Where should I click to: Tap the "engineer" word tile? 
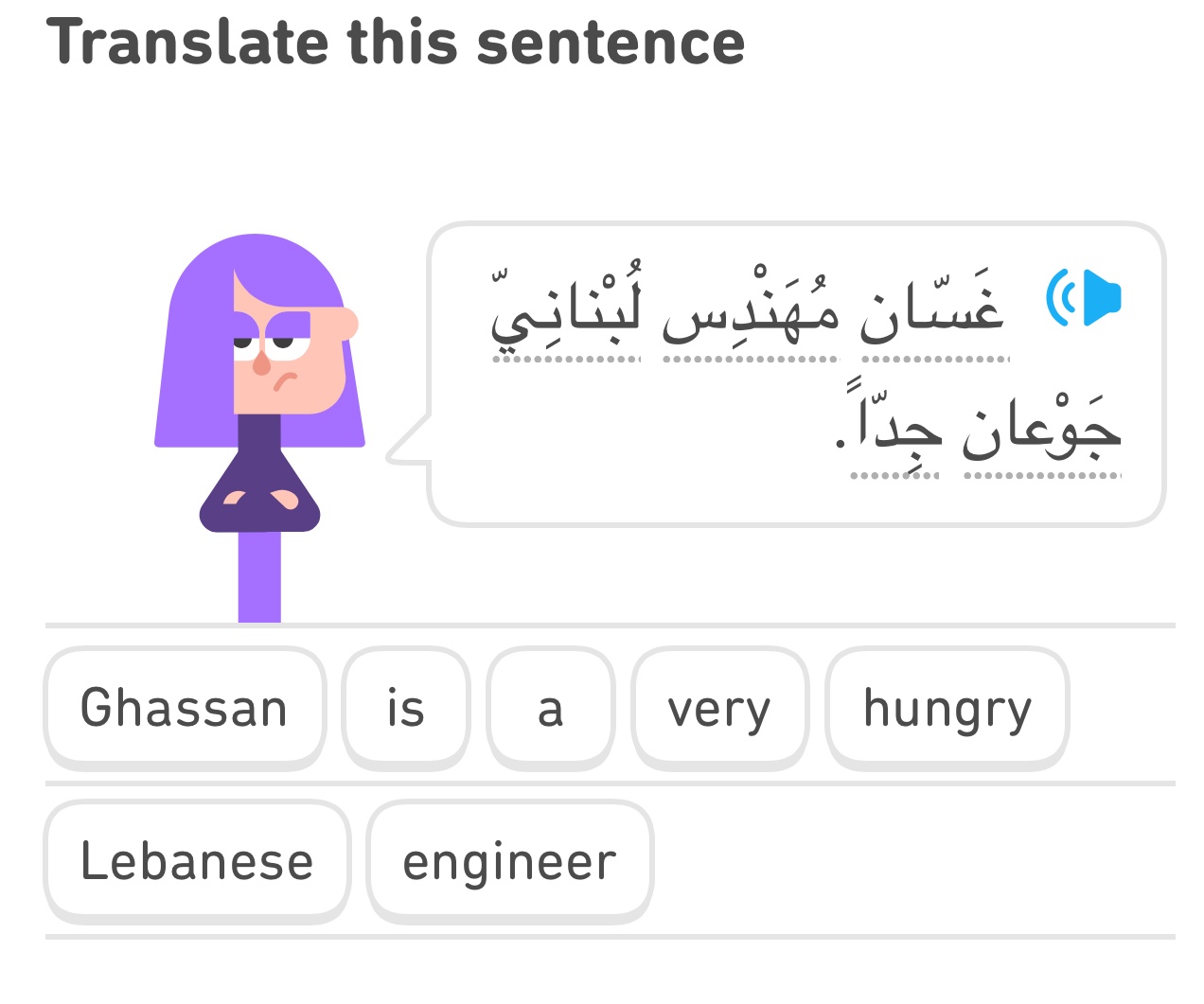pos(509,861)
